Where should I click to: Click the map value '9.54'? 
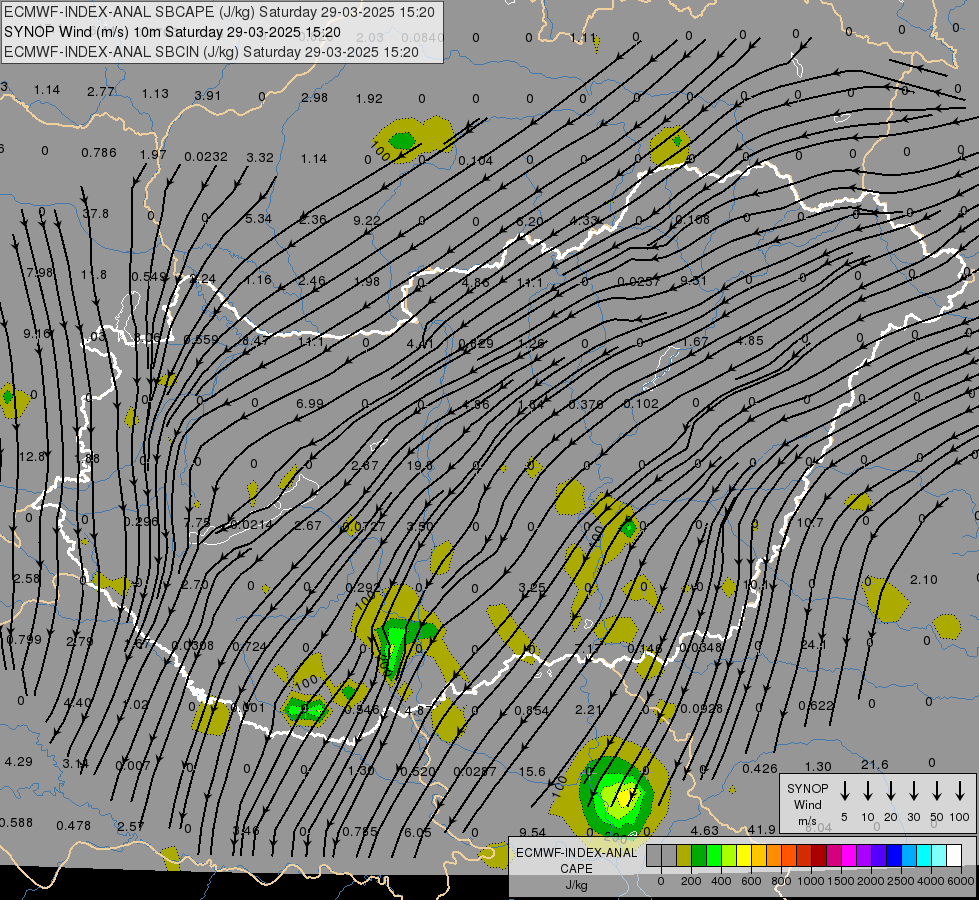click(x=533, y=833)
